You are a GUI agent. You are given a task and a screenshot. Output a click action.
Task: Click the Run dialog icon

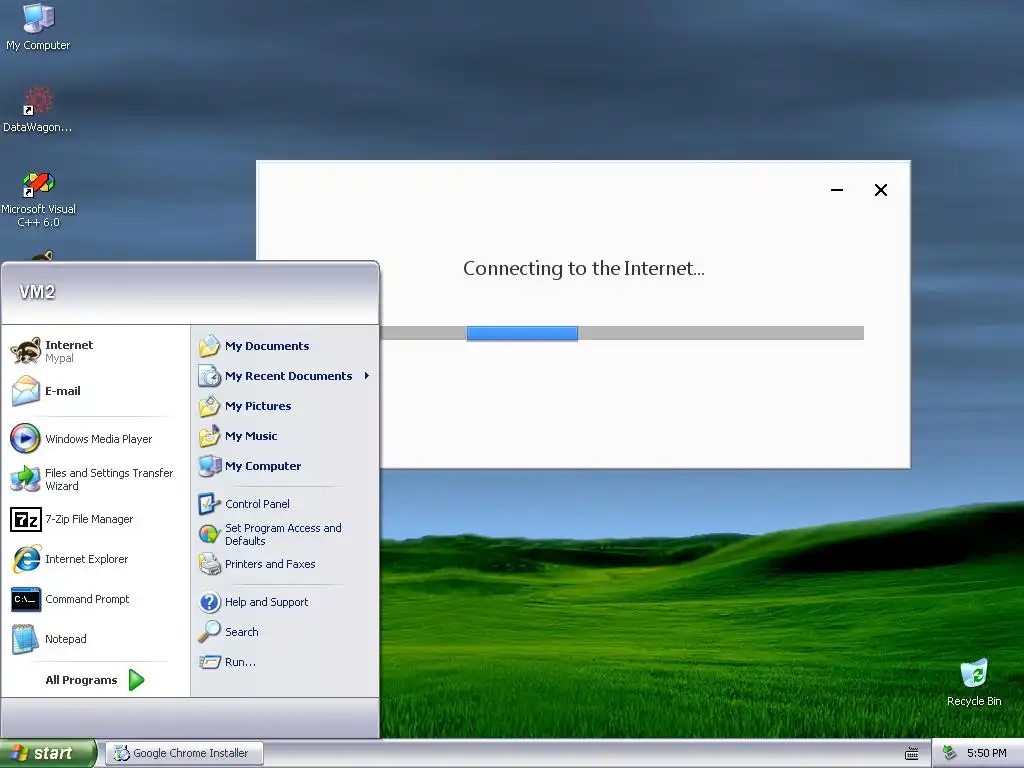point(210,662)
